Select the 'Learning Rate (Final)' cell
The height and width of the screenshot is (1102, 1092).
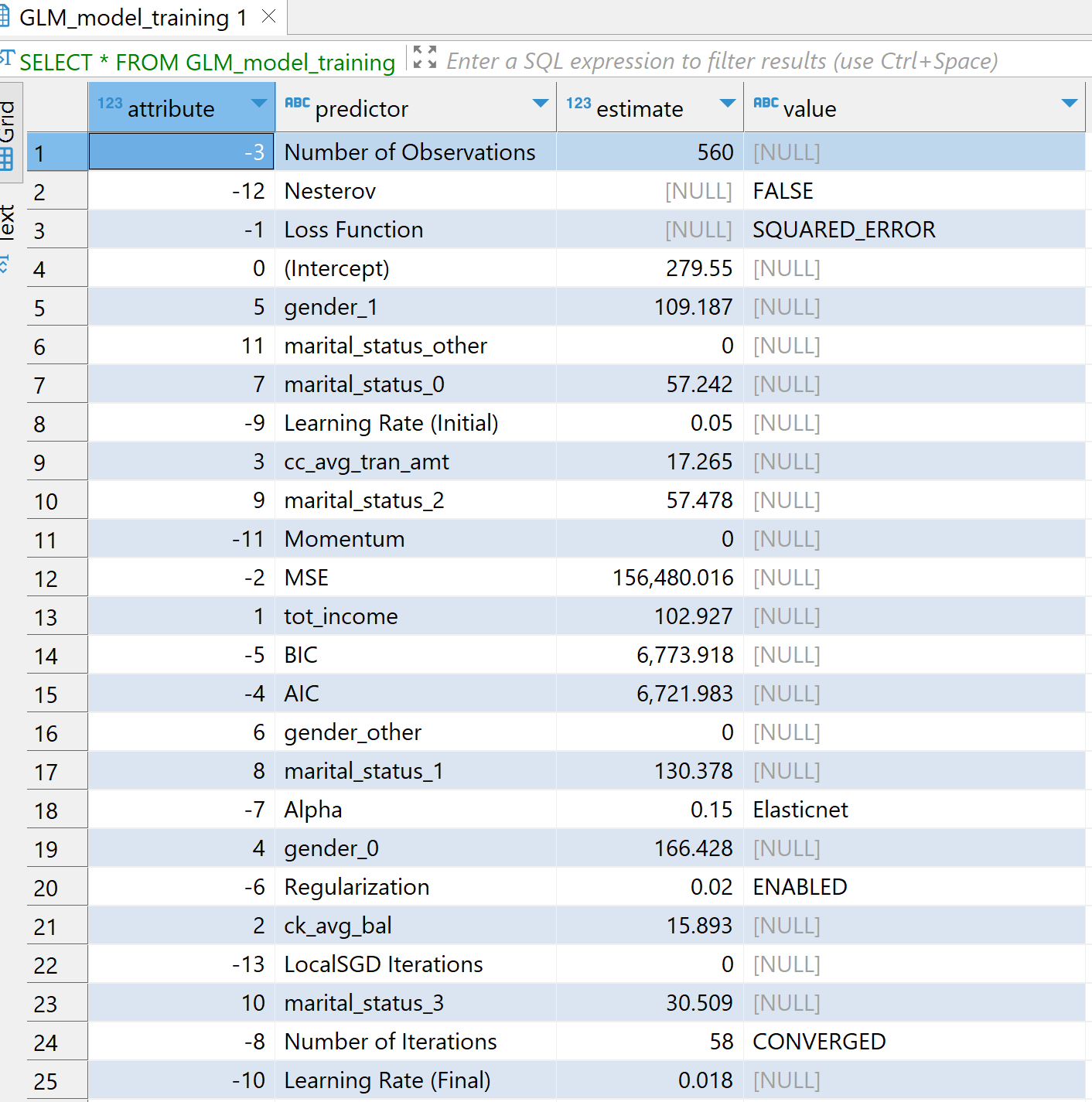[416, 1080]
